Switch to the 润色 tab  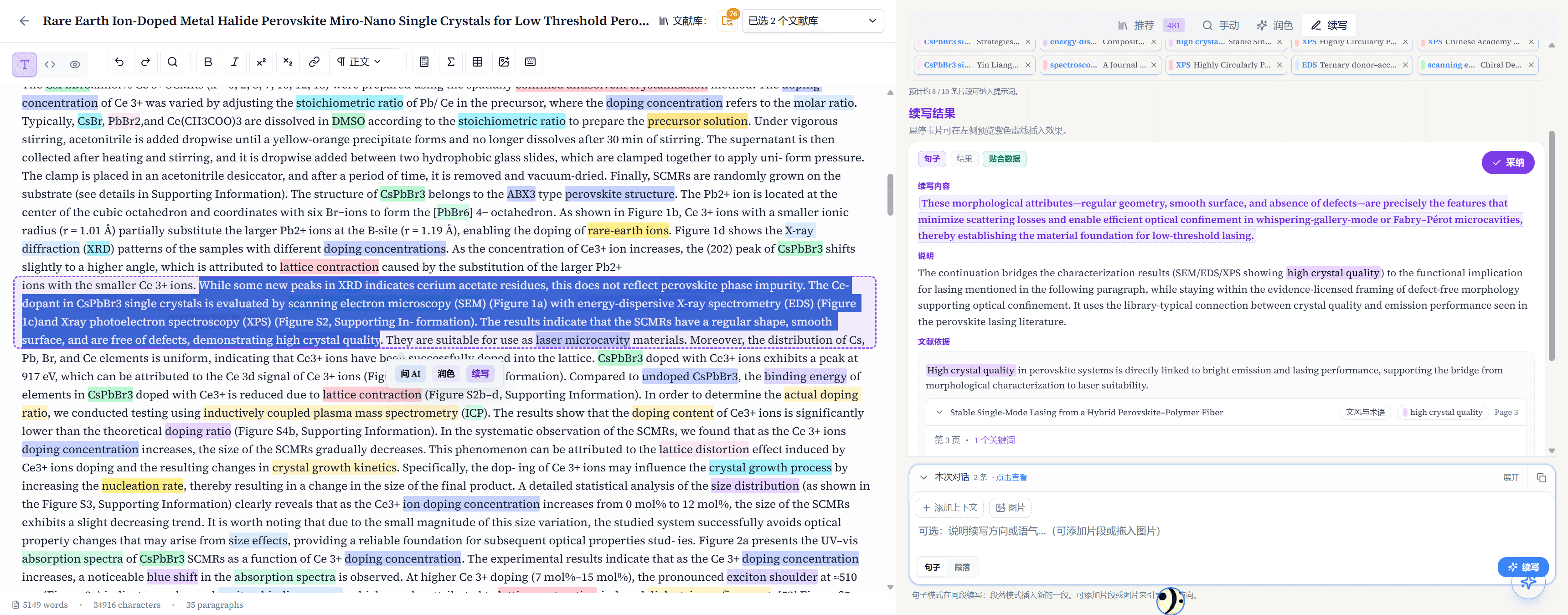click(x=1274, y=25)
